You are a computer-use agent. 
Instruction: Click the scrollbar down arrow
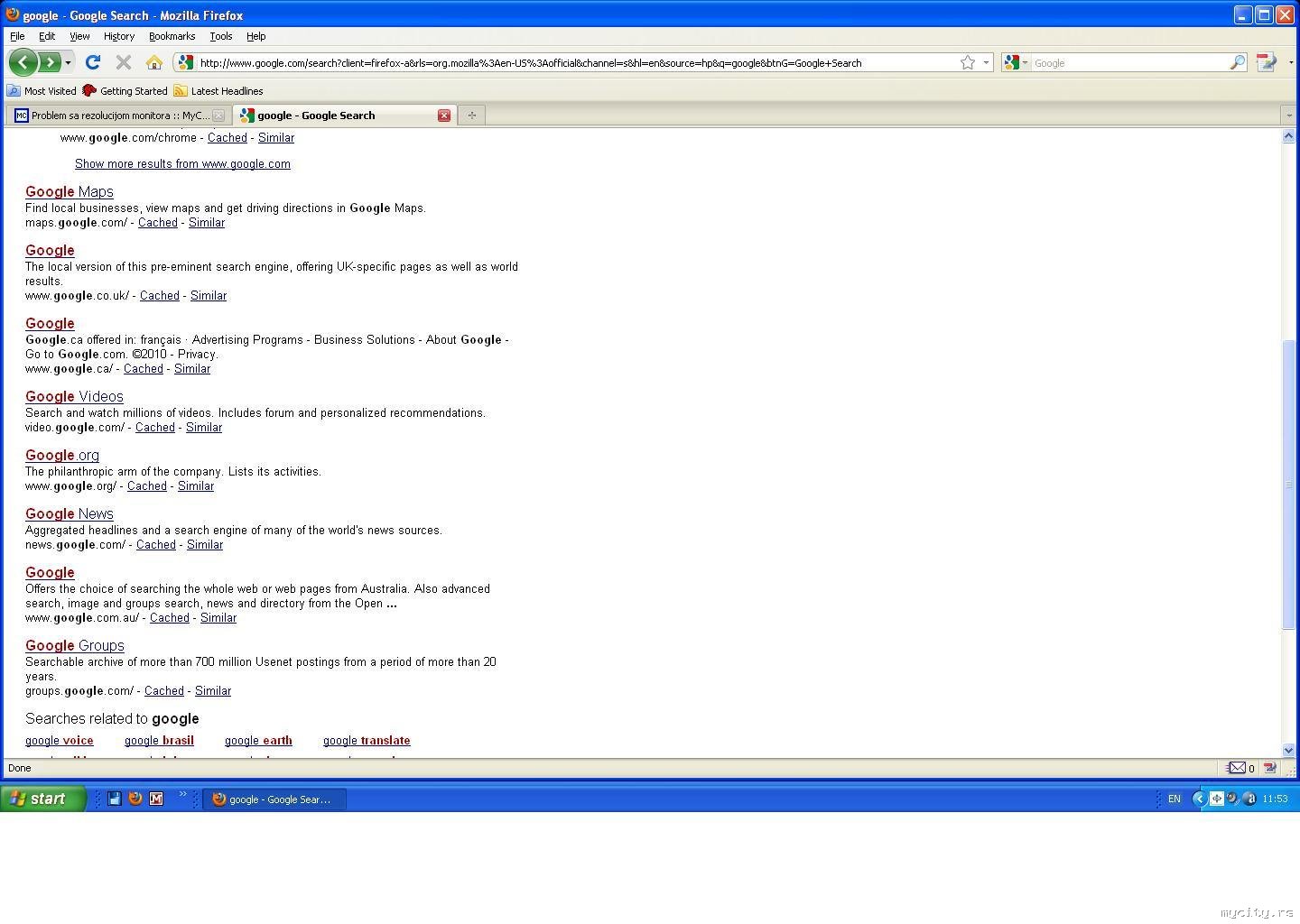(1288, 750)
